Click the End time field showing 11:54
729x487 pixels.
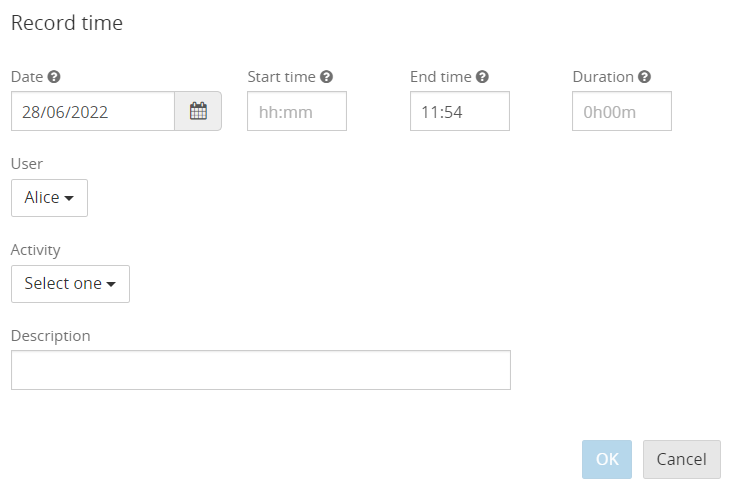coord(460,111)
